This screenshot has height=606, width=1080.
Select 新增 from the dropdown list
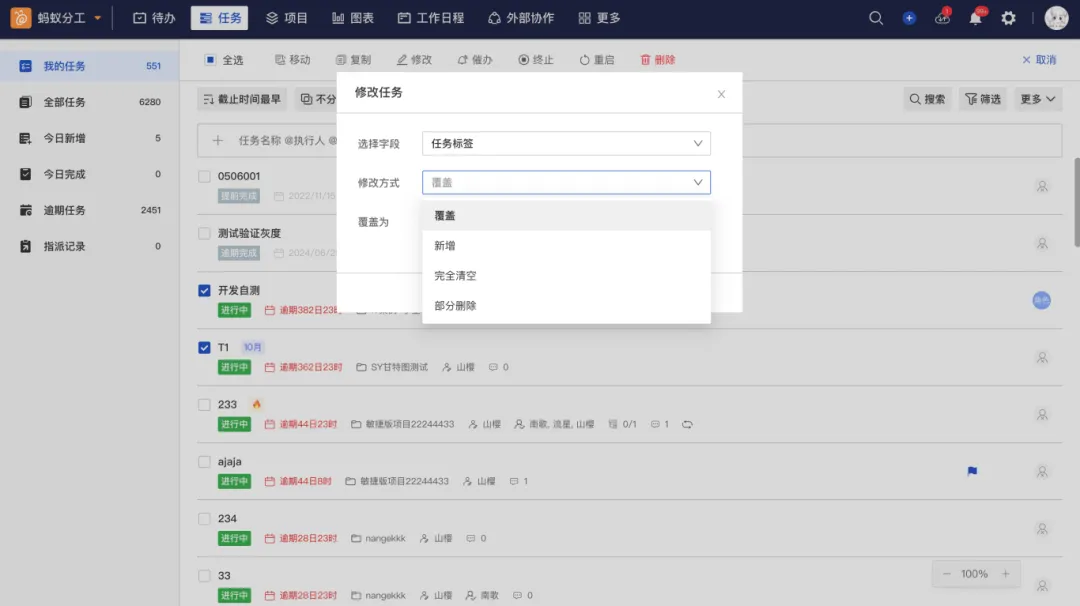[445, 246]
